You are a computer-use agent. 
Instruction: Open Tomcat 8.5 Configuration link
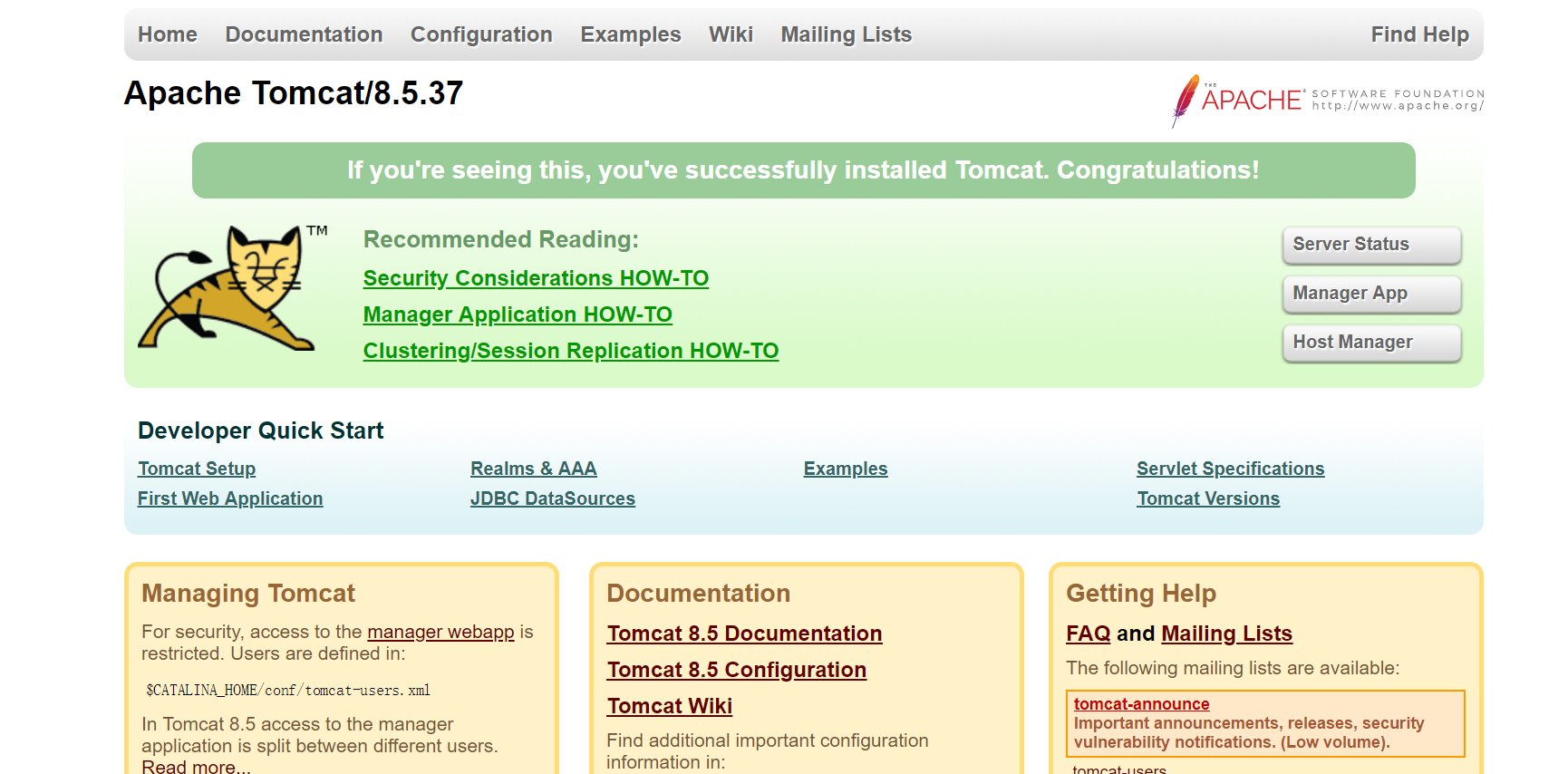(737, 670)
